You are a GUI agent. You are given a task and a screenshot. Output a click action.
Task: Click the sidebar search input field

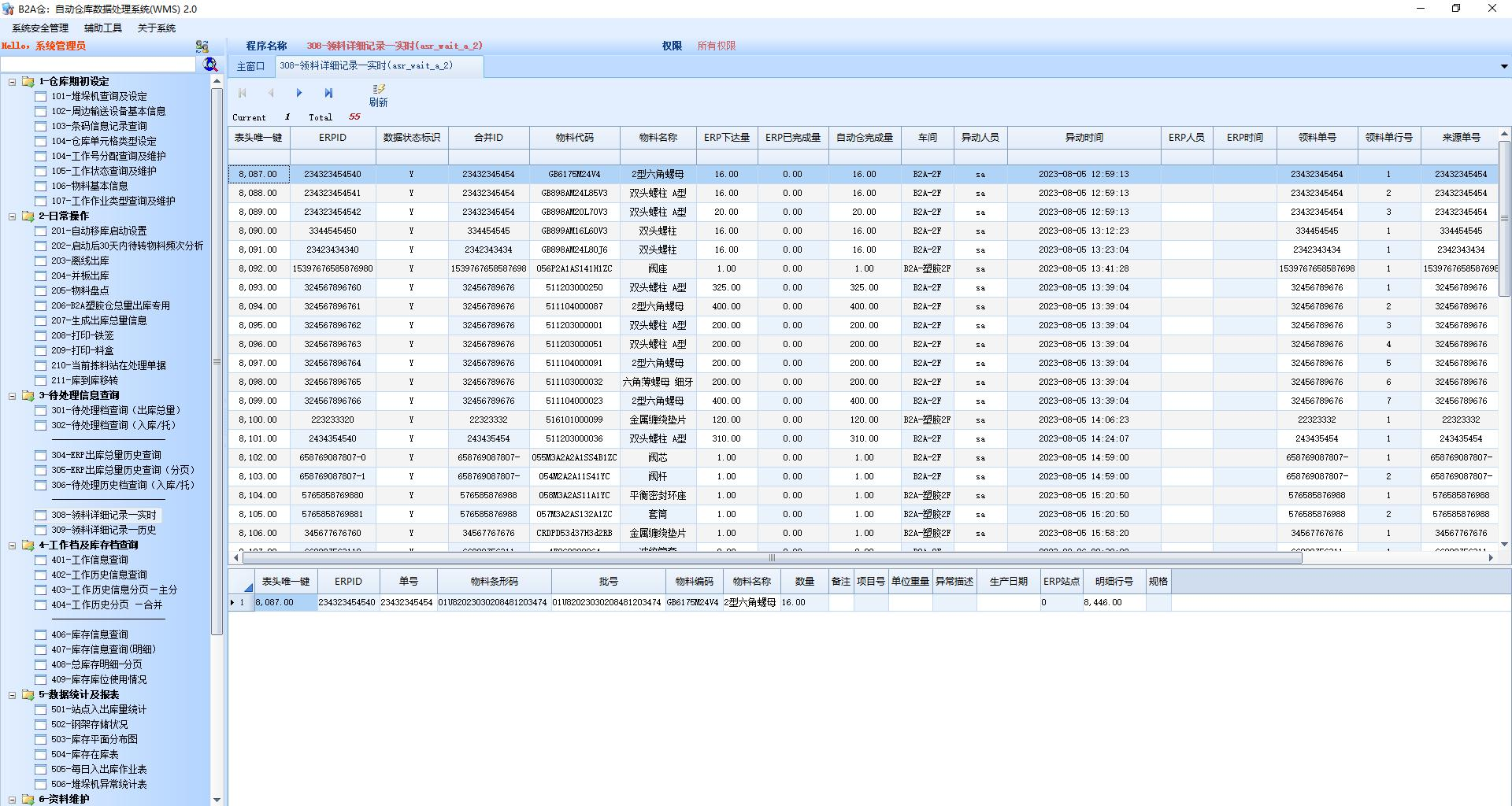coord(98,65)
